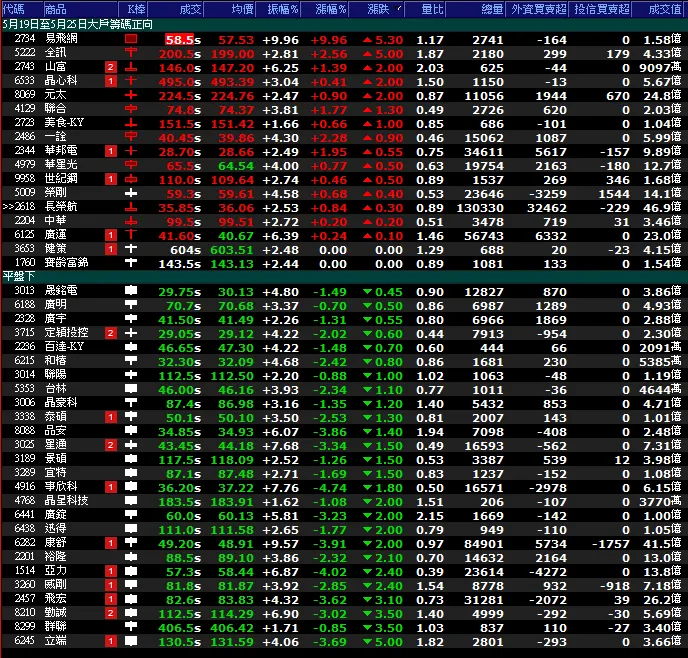
Task: Select stock code 3014 聯陽
Action: (x=25, y=374)
